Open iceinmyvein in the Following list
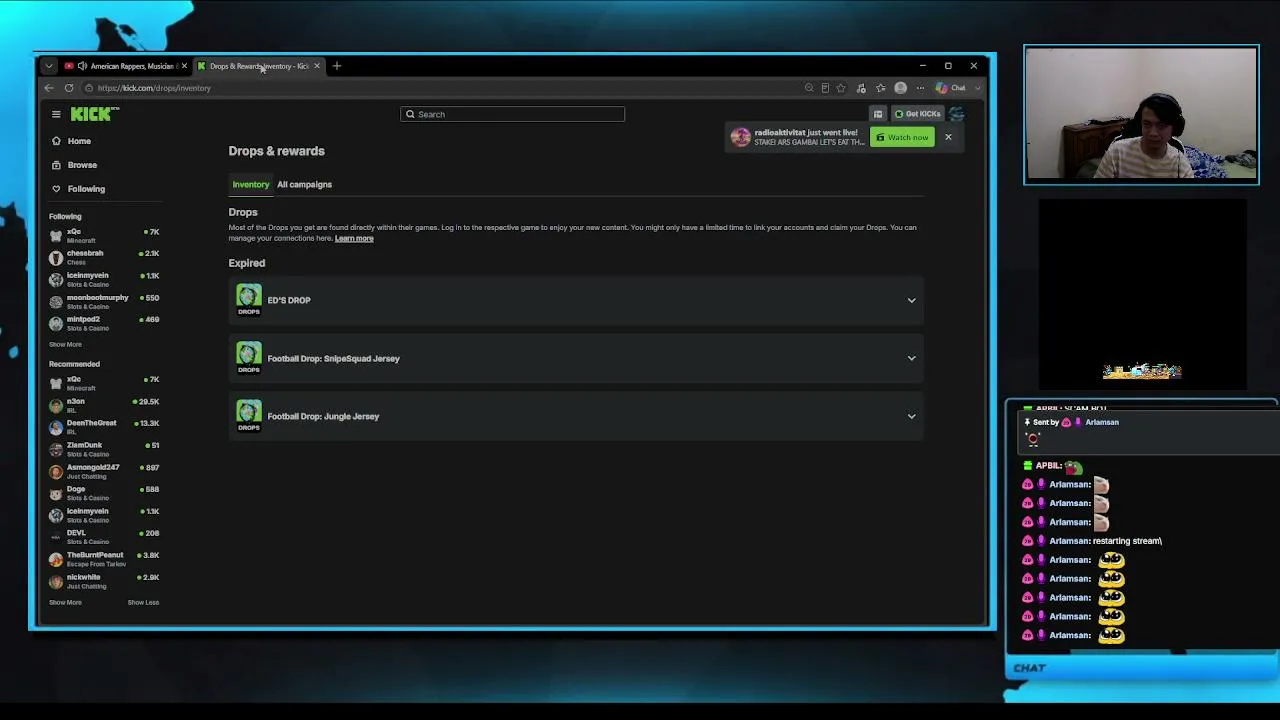The image size is (1280, 720). [105, 279]
